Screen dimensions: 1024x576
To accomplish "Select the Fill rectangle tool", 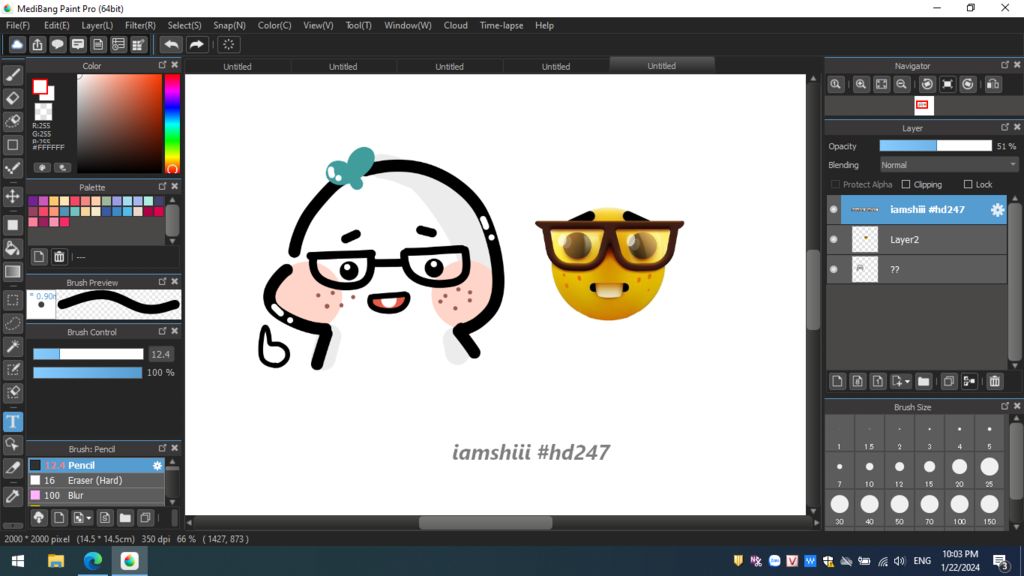I will click(x=12, y=225).
